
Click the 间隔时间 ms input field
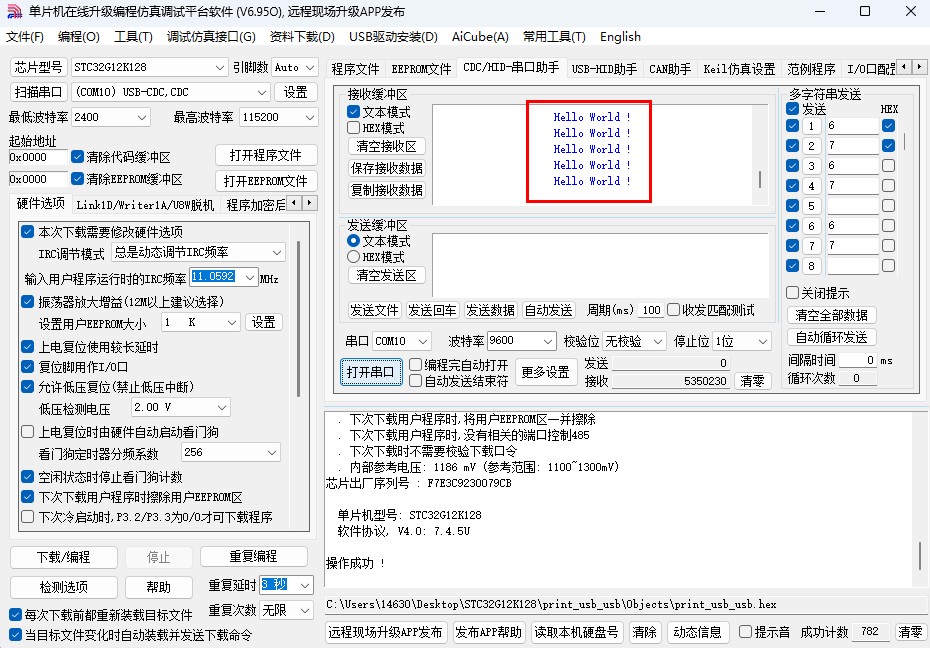coord(858,360)
